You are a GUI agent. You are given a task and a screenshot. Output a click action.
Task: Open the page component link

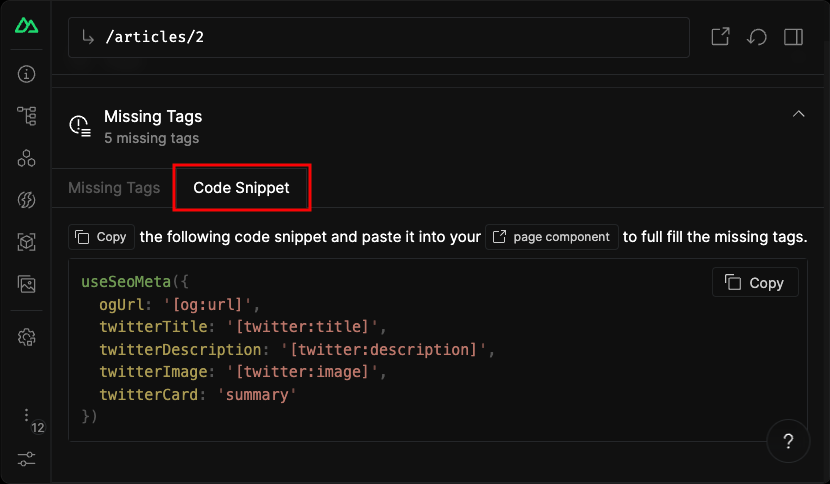551,237
